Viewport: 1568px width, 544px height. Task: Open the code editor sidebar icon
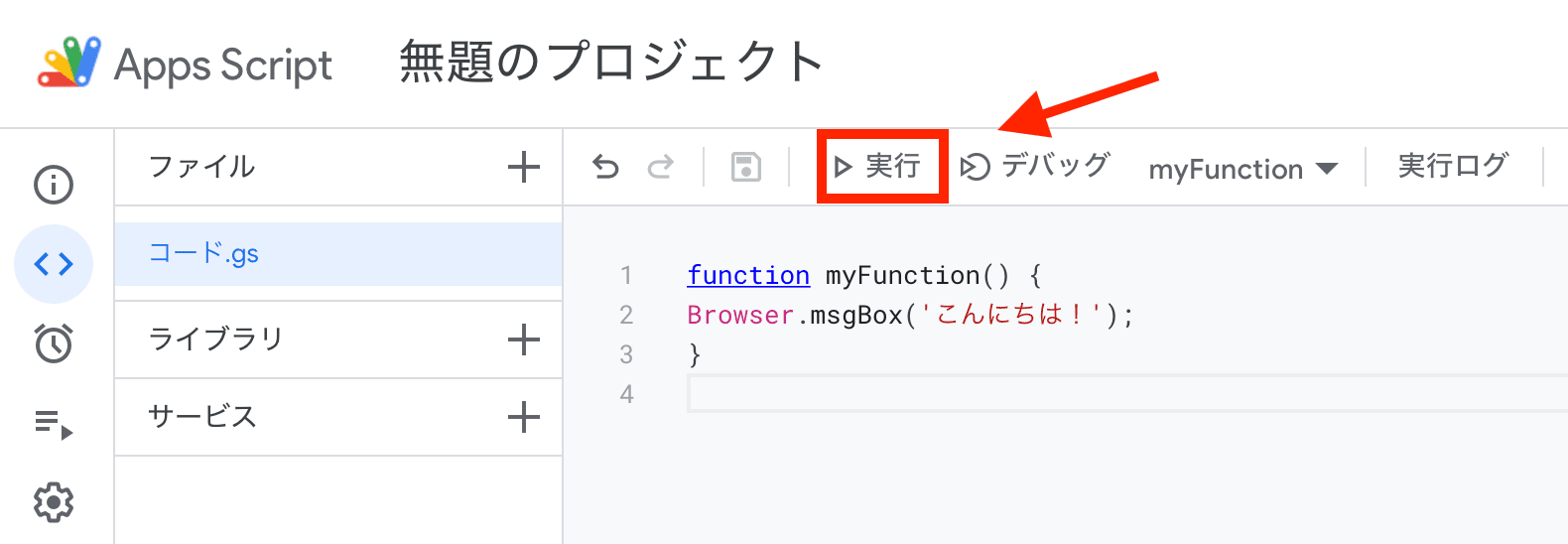tap(54, 264)
